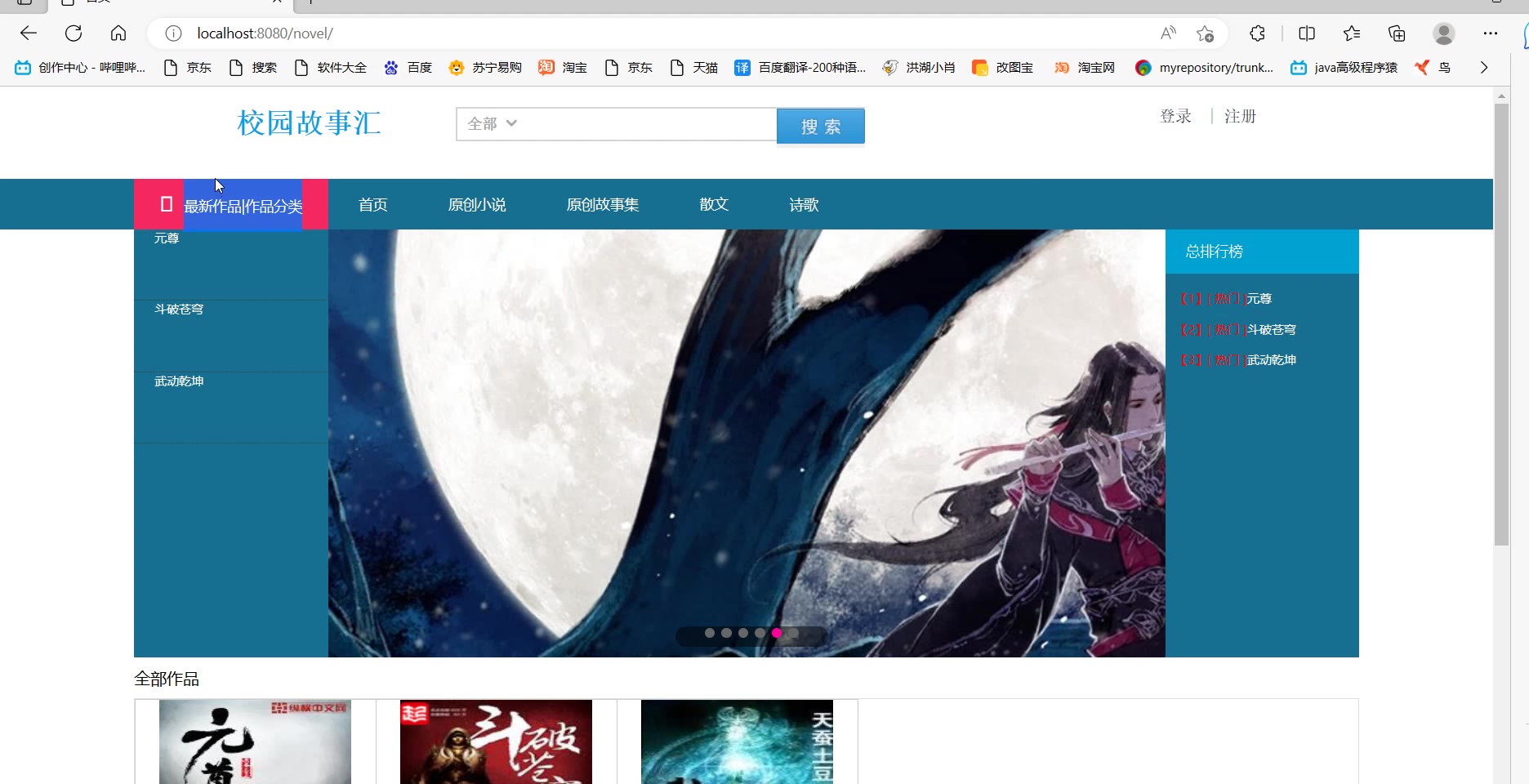Select 斗破苍穹 in the left category sidebar
Image resolution: width=1529 pixels, height=784 pixels.
click(x=179, y=310)
